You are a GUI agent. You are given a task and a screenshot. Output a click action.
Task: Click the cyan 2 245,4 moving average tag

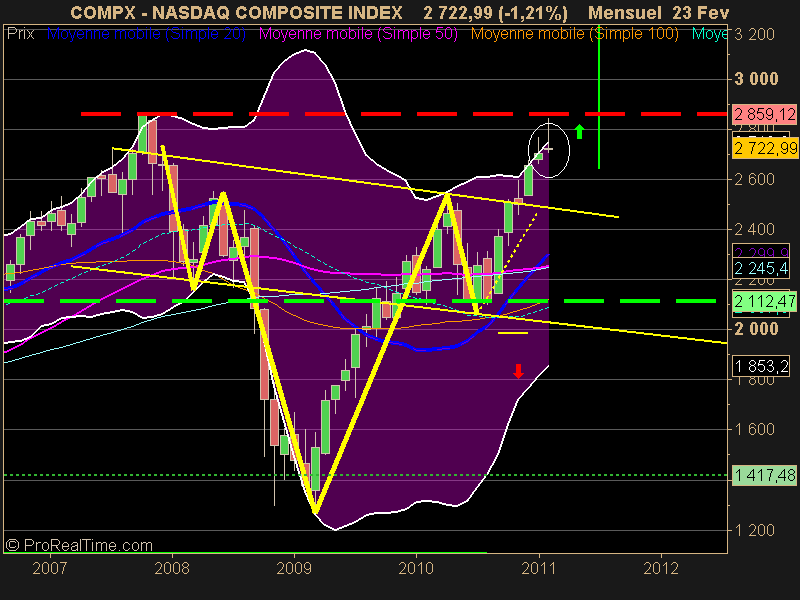(x=762, y=268)
